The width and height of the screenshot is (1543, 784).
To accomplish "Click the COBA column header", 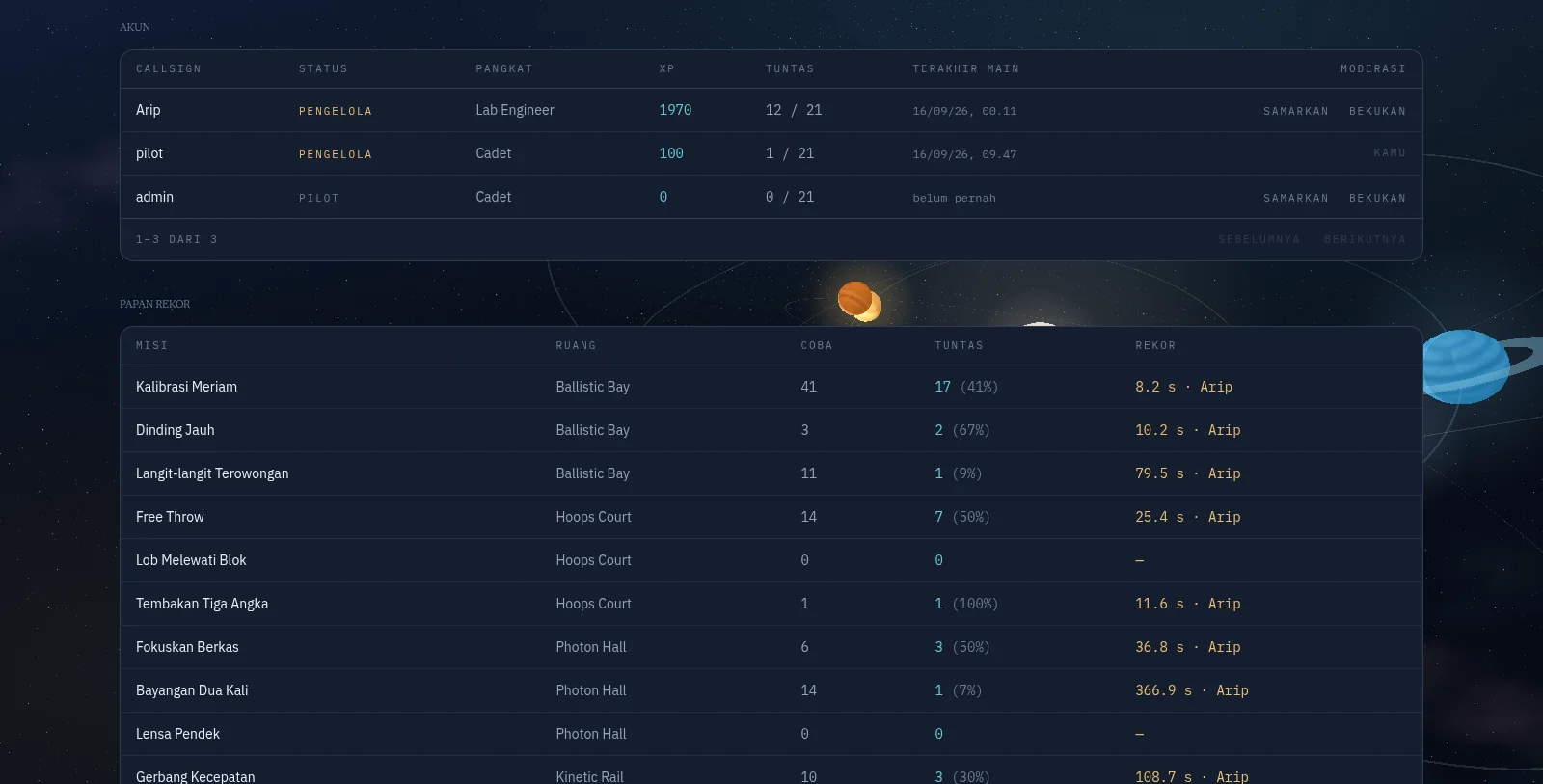I will [x=816, y=345].
